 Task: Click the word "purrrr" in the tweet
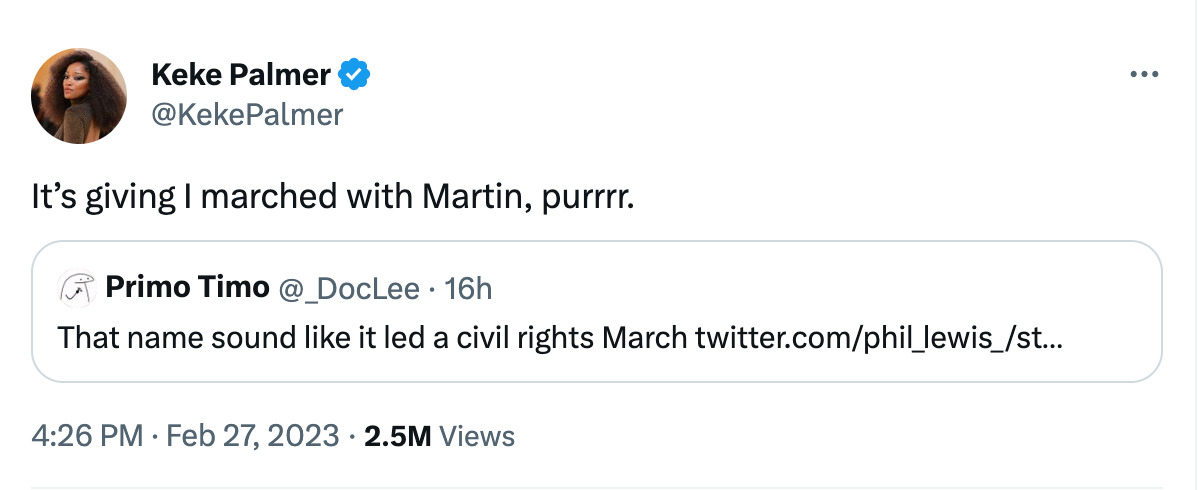click(585, 196)
